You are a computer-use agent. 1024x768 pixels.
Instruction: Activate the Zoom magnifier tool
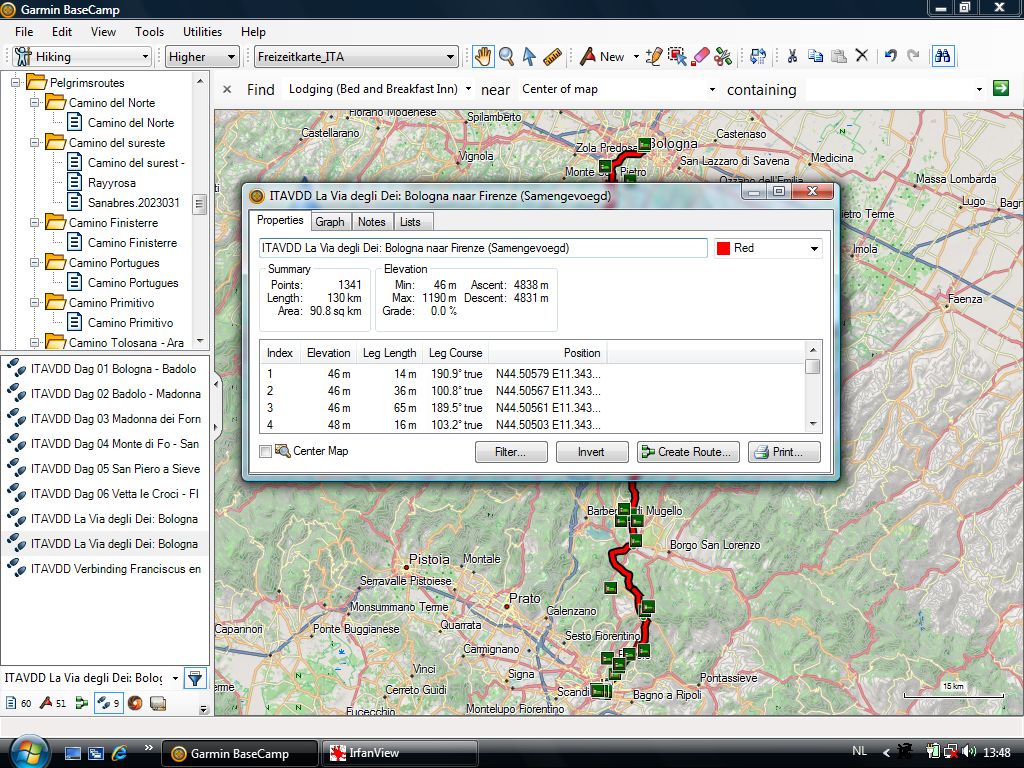tap(507, 57)
